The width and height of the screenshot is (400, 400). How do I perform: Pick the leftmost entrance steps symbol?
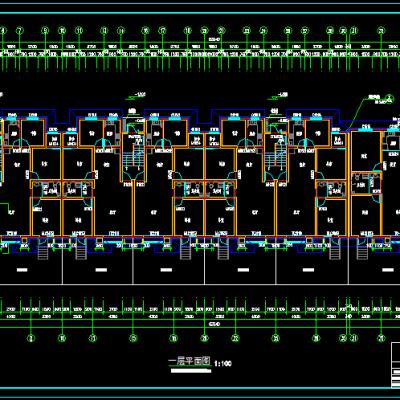click(x=43, y=251)
